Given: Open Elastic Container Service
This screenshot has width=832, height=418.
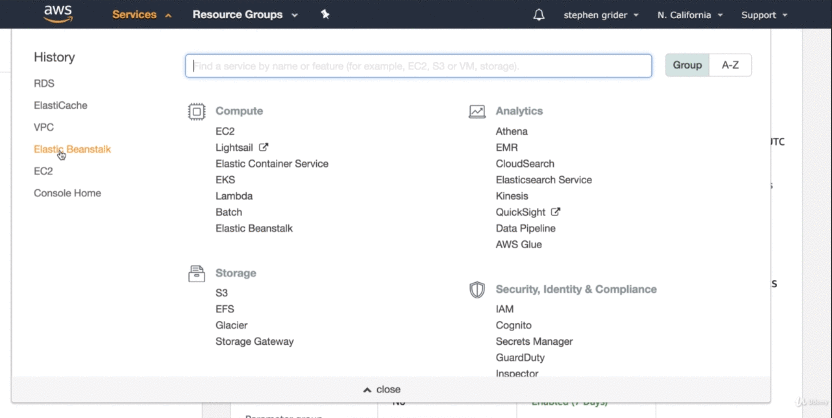Looking at the screenshot, I should [x=272, y=163].
